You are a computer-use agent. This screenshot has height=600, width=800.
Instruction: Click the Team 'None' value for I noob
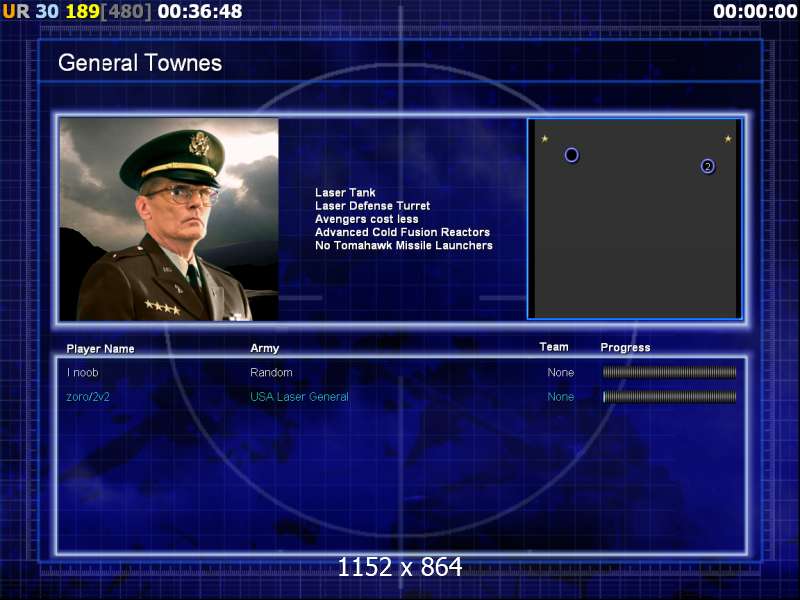[561, 372]
